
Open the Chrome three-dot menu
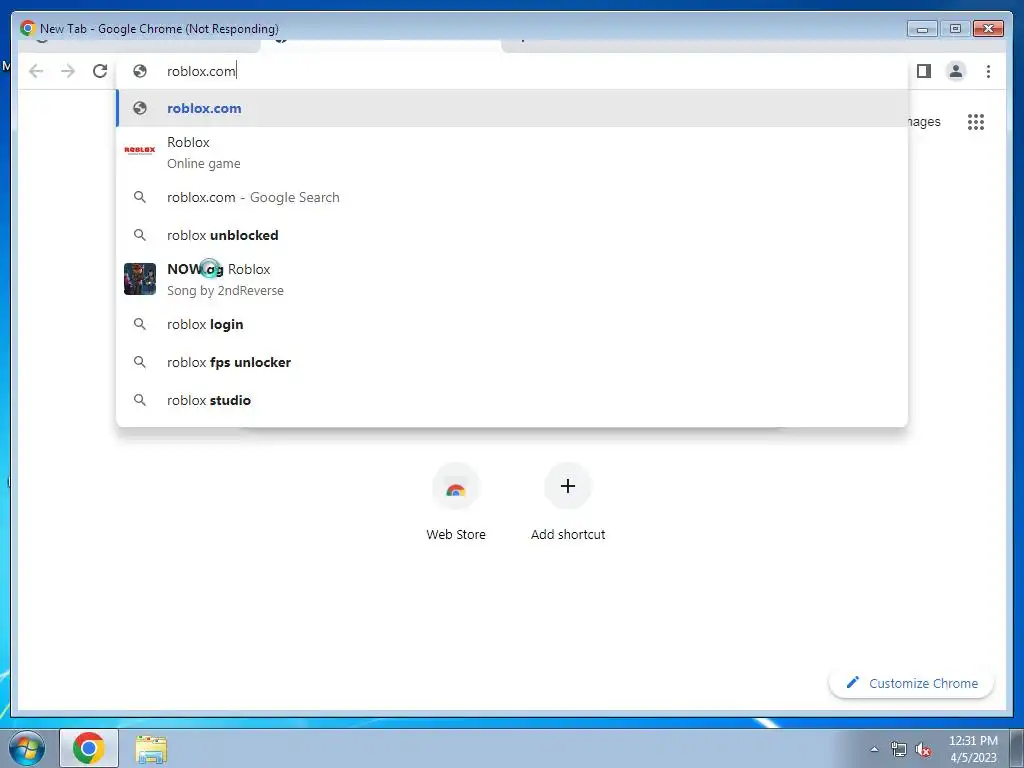click(x=988, y=71)
